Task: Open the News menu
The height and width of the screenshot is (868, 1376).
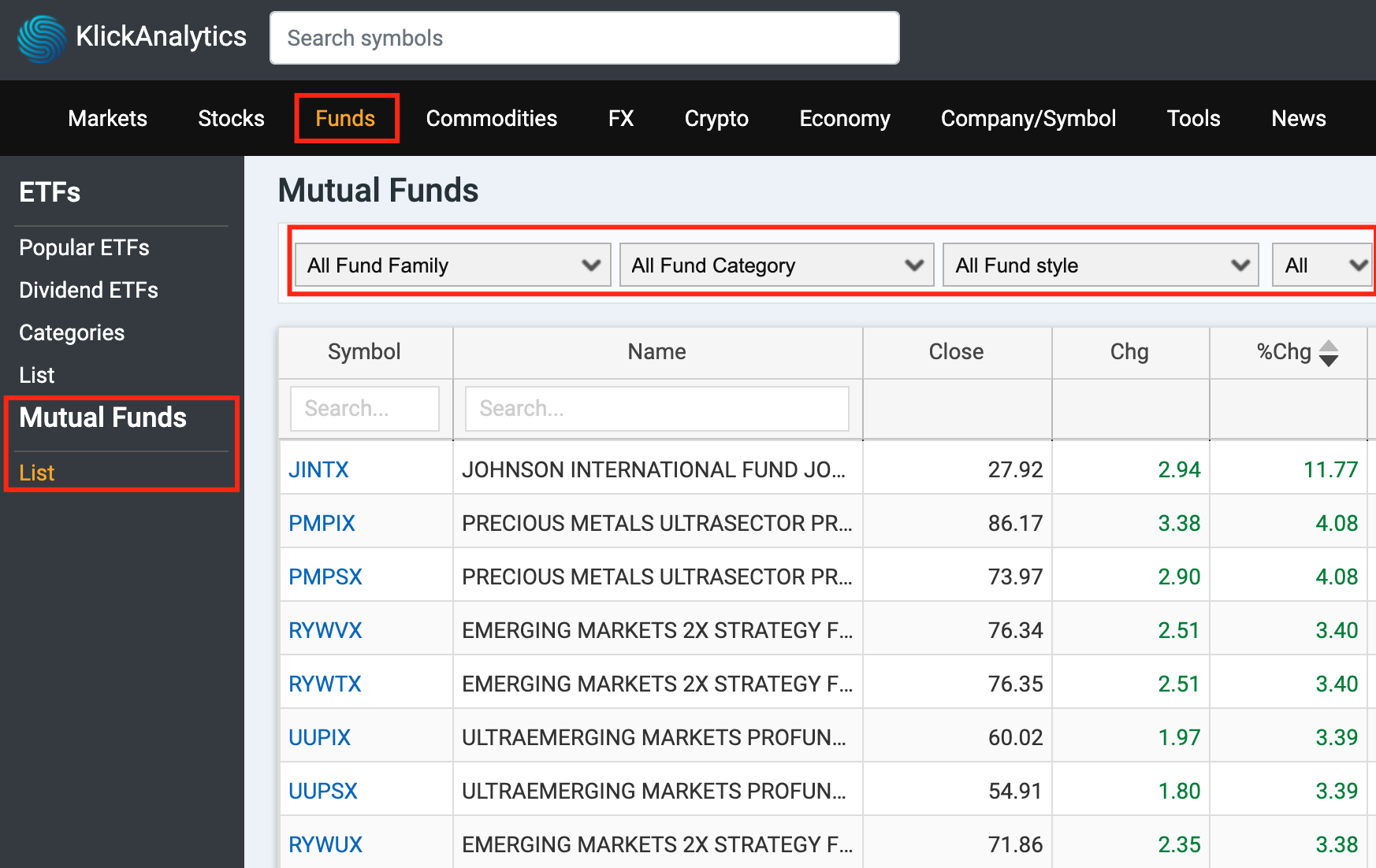Action: pyautogui.click(x=1299, y=118)
